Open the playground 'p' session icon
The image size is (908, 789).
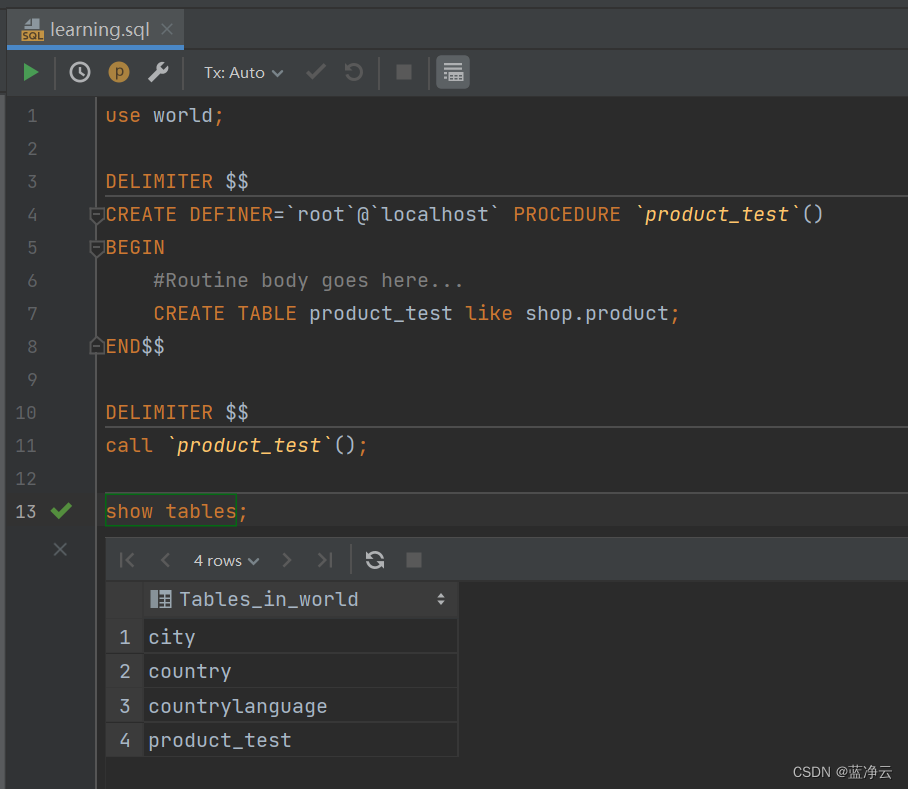(119, 72)
